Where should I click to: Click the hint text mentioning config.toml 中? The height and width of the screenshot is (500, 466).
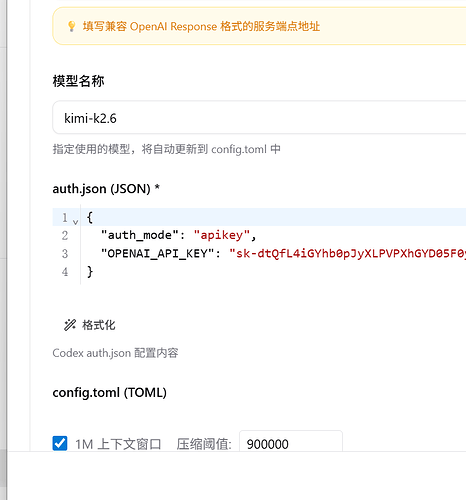166,149
